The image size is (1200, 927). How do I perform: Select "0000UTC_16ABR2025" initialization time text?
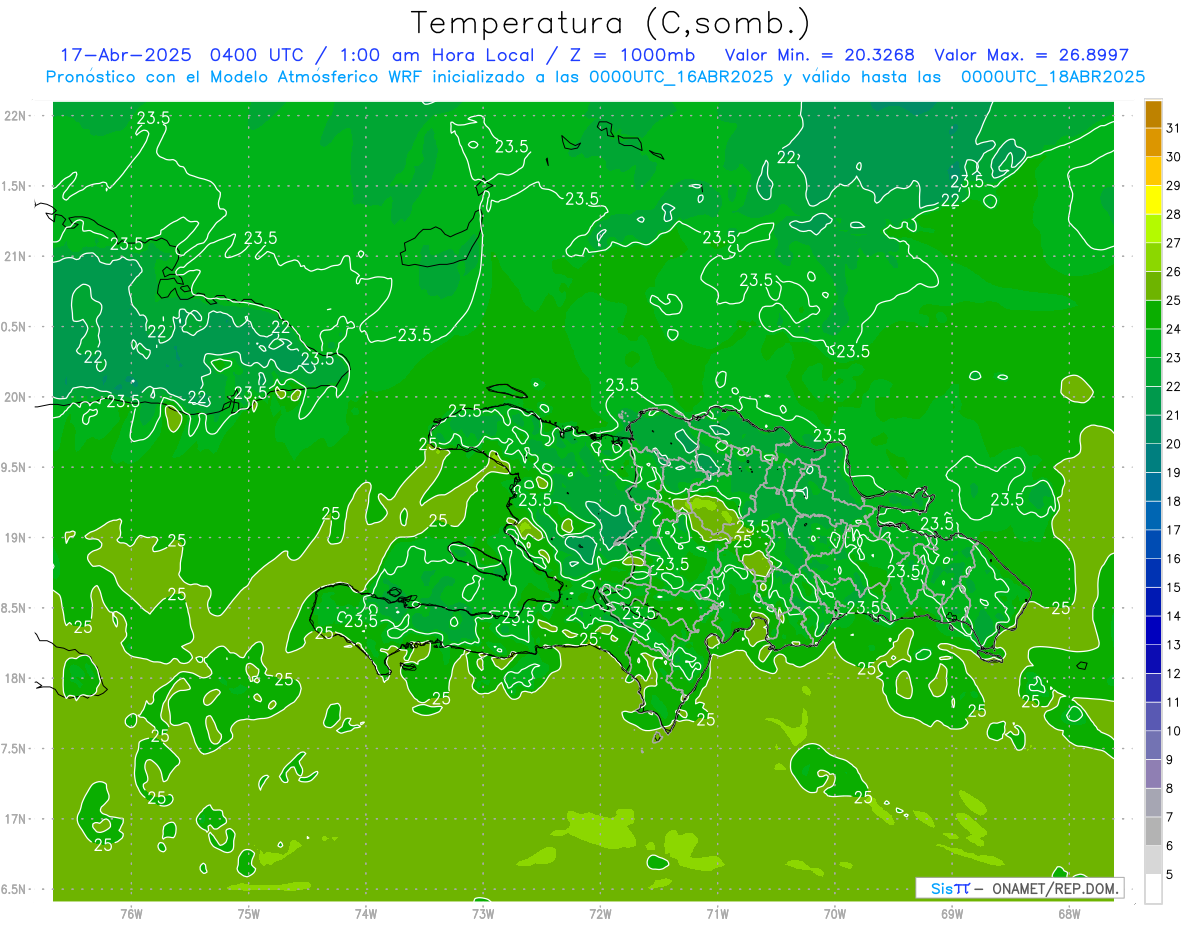(681, 77)
